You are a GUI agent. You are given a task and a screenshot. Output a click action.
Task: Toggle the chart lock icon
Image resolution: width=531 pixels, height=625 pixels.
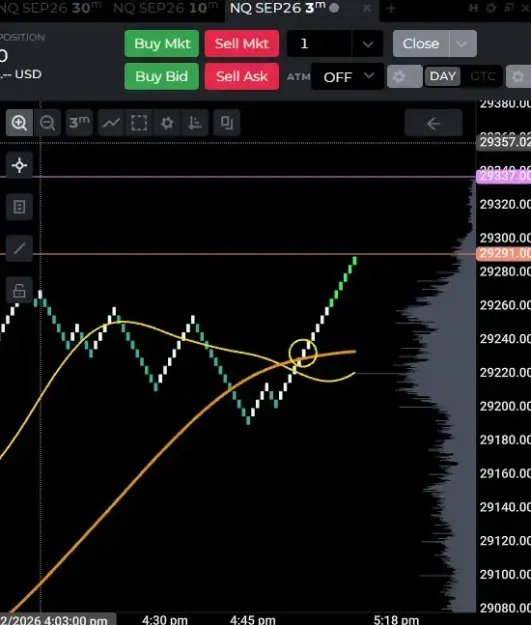coord(19,291)
